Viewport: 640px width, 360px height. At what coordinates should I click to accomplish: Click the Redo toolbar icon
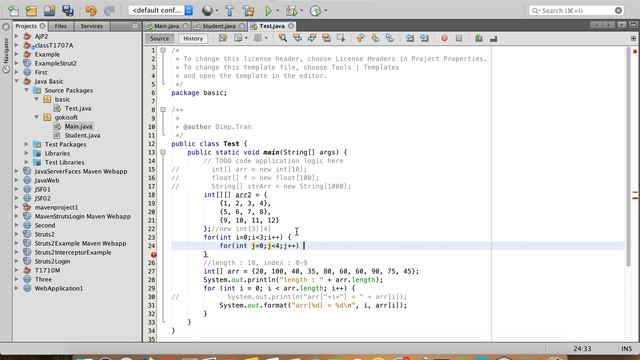(109, 11)
